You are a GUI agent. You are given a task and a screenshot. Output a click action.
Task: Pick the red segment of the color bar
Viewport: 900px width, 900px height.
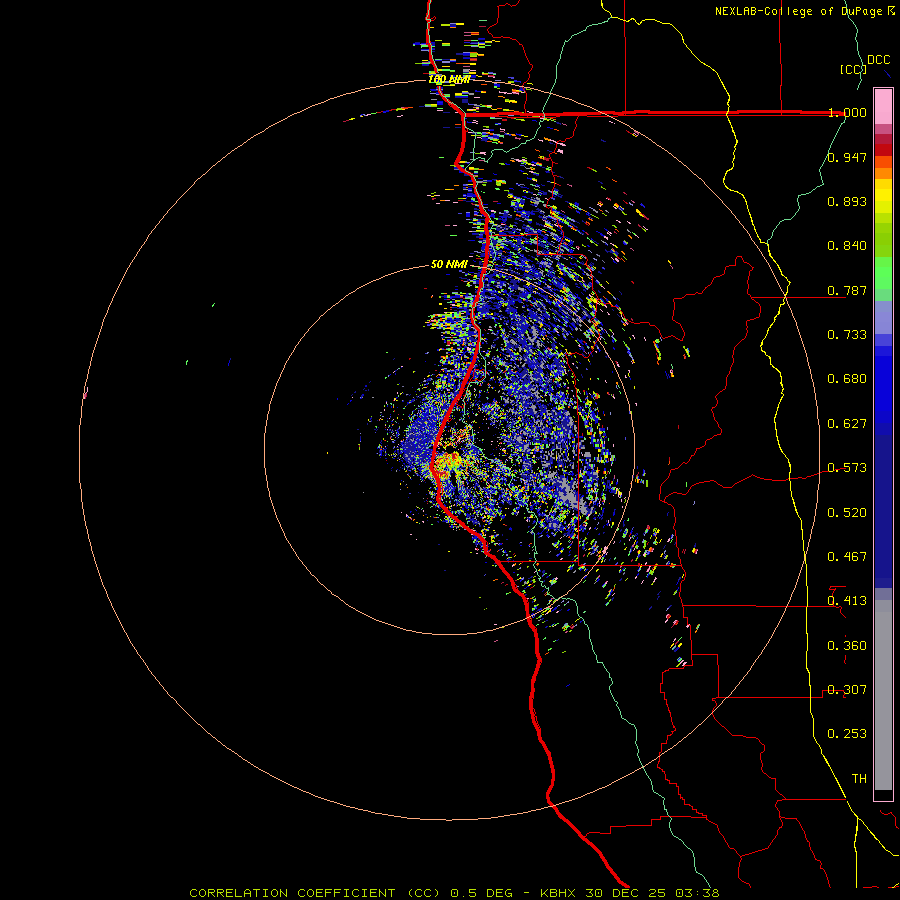[883, 149]
